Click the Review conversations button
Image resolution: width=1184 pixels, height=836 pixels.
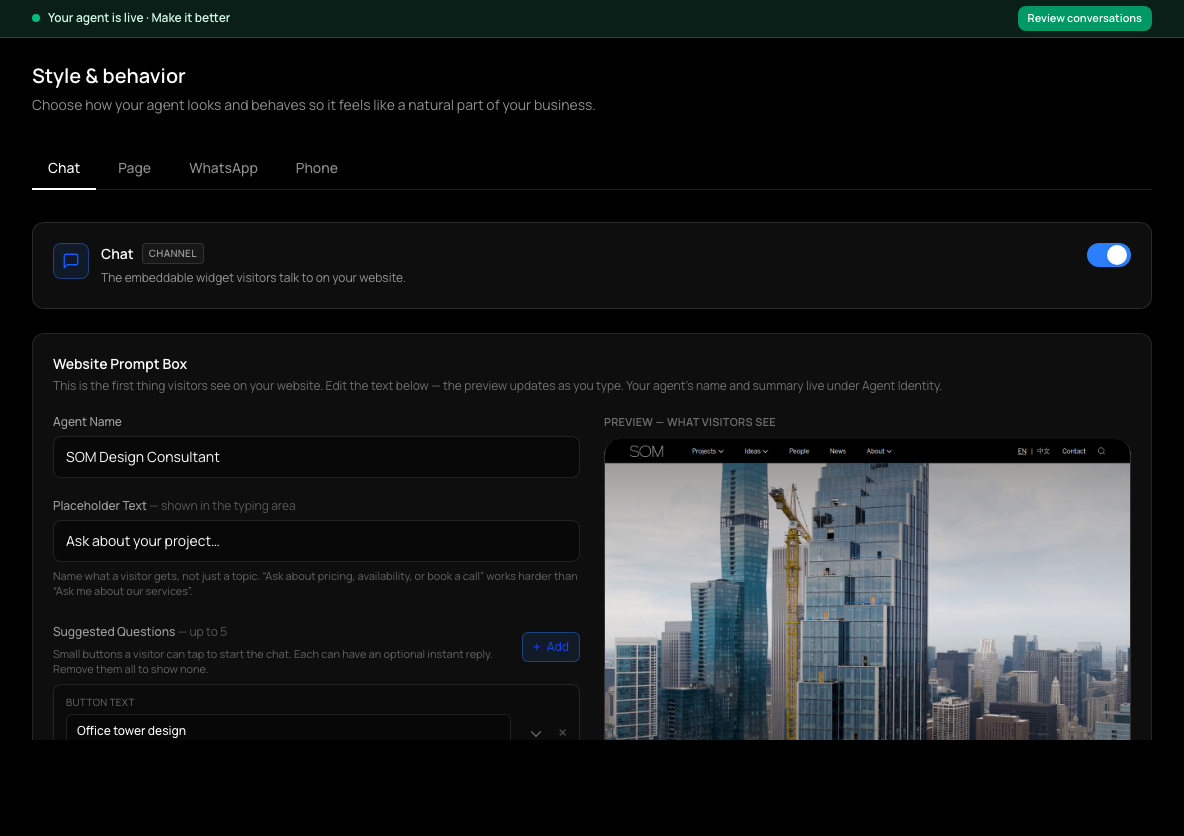1084,18
